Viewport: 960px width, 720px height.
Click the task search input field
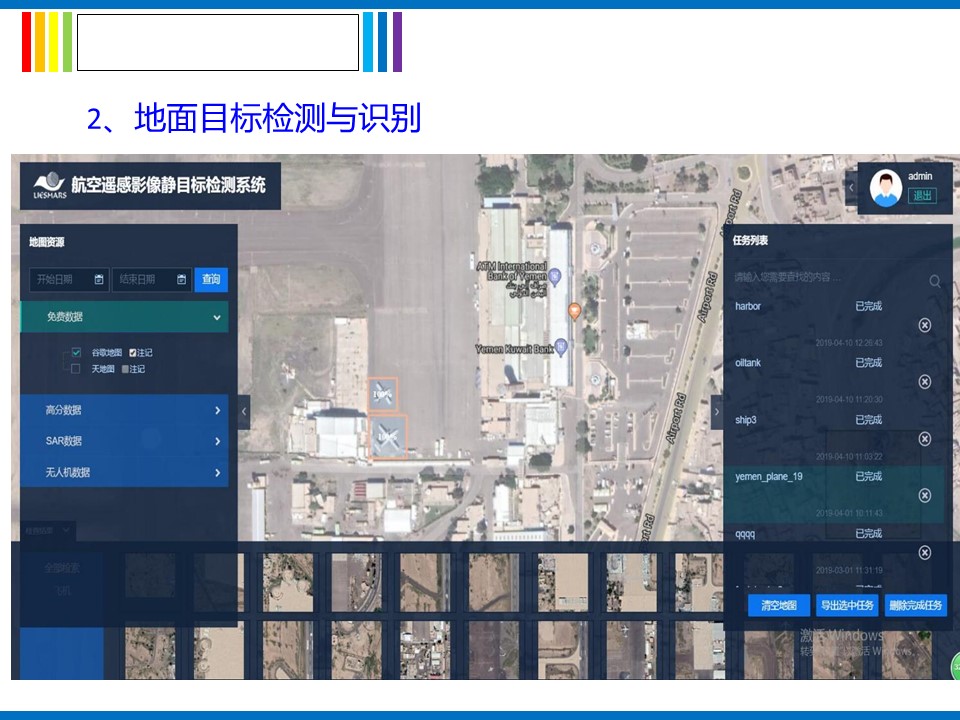tap(825, 277)
